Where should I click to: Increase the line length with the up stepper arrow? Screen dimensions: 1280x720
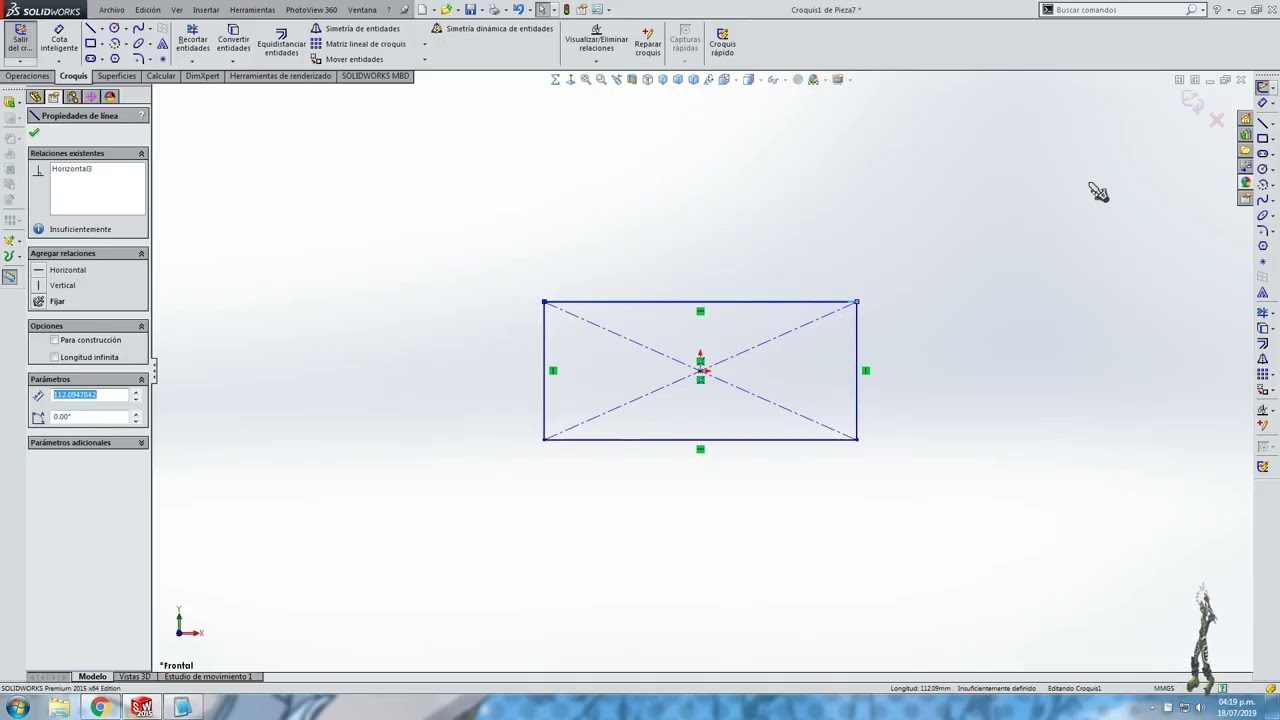136,392
